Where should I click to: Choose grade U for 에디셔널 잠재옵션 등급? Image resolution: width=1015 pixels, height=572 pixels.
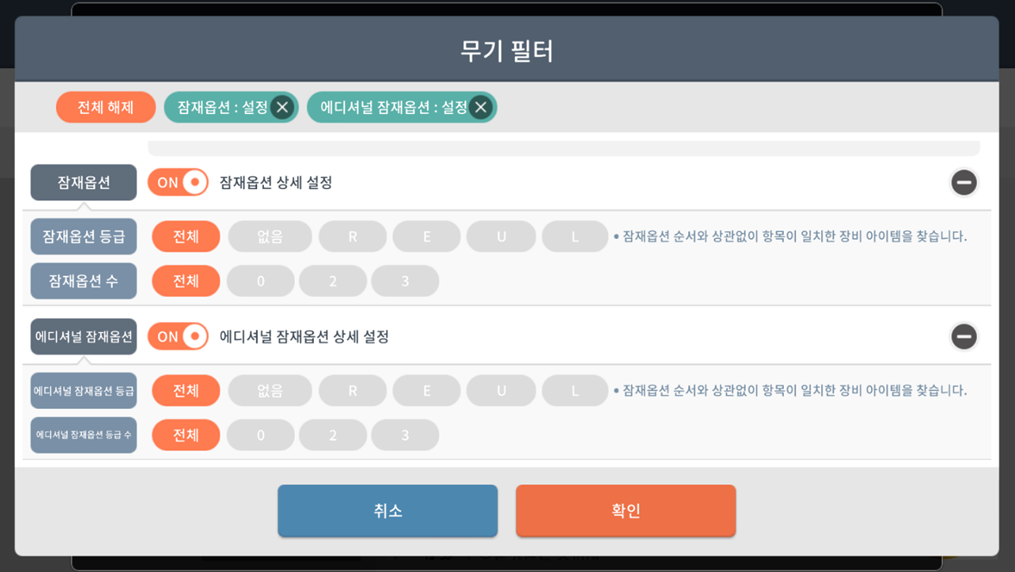coord(501,390)
